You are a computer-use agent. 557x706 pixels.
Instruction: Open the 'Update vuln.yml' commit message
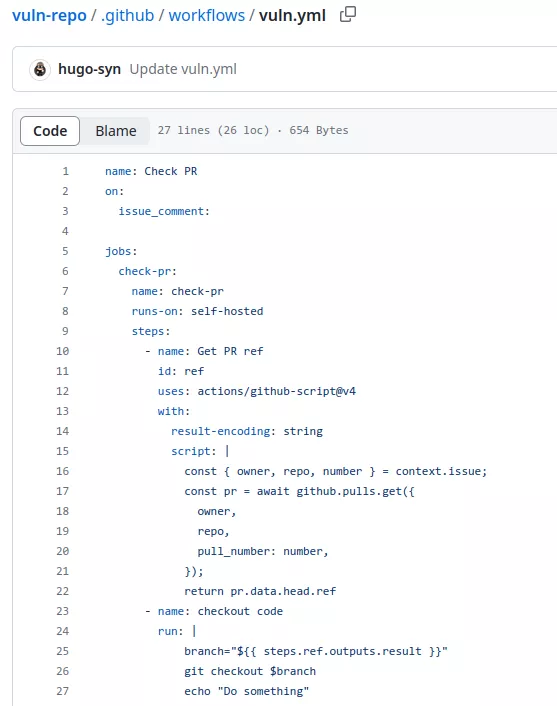pos(183,69)
